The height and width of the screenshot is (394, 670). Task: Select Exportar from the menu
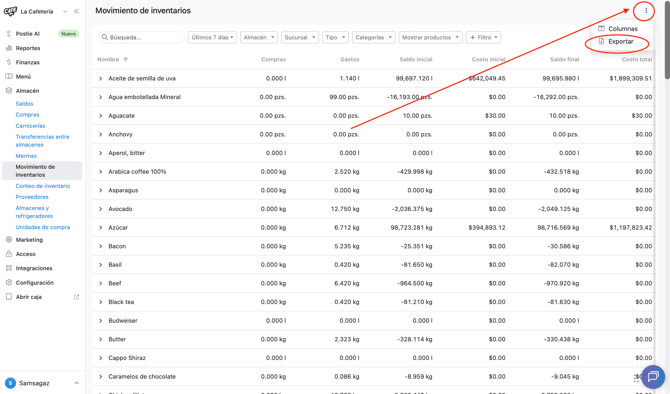pyautogui.click(x=621, y=41)
